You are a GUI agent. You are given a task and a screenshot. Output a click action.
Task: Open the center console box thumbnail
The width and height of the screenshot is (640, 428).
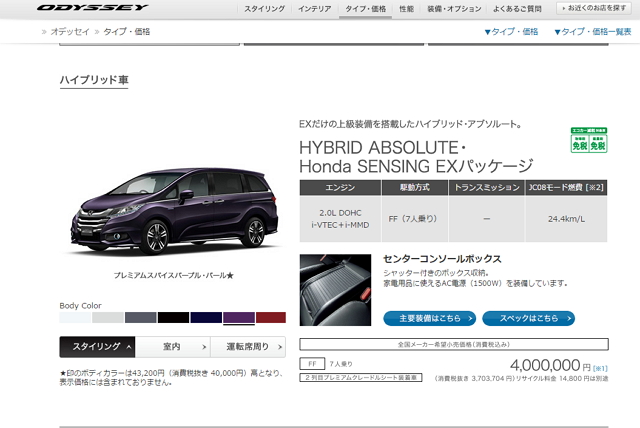(336, 290)
